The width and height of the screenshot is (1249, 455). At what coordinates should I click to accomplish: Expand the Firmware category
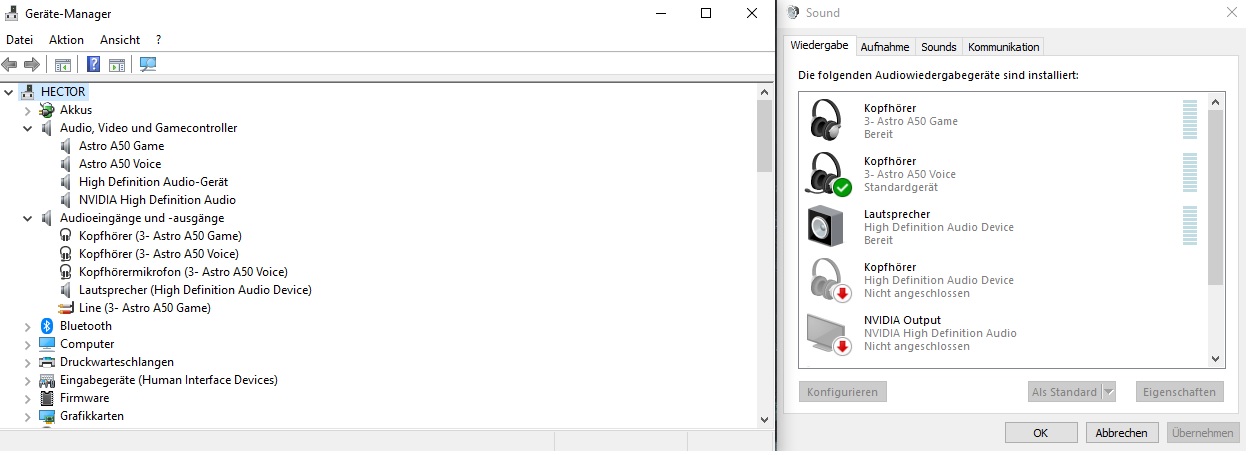(28, 398)
